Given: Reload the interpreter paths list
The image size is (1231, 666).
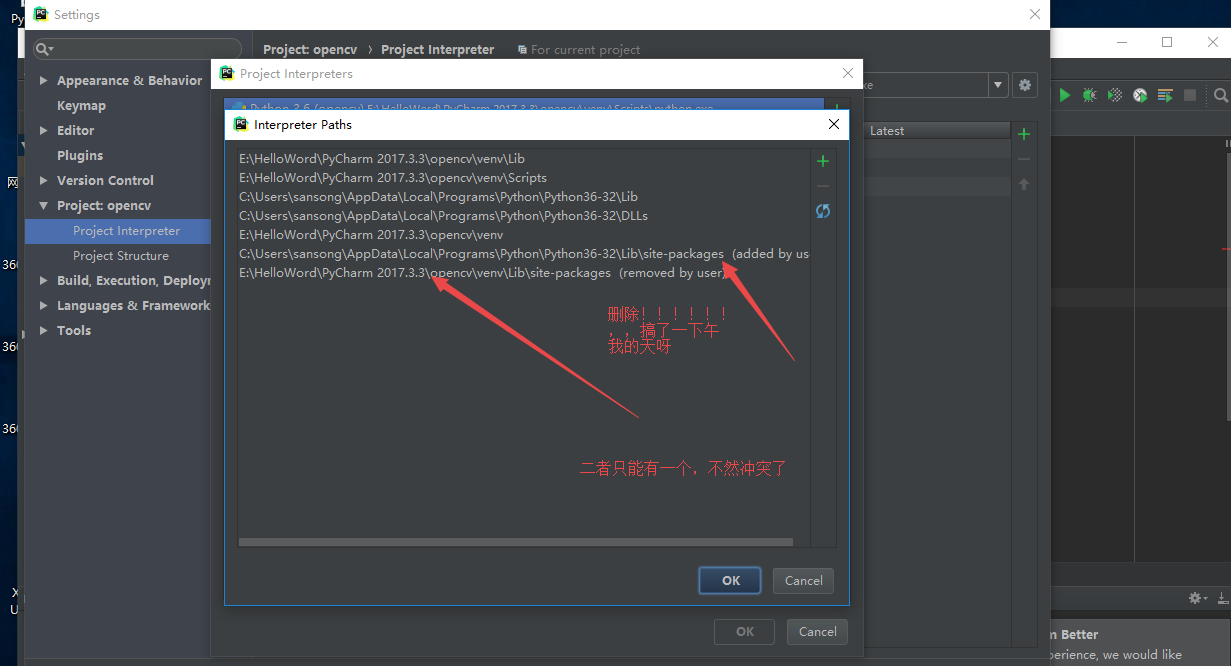Looking at the screenshot, I should coord(823,211).
